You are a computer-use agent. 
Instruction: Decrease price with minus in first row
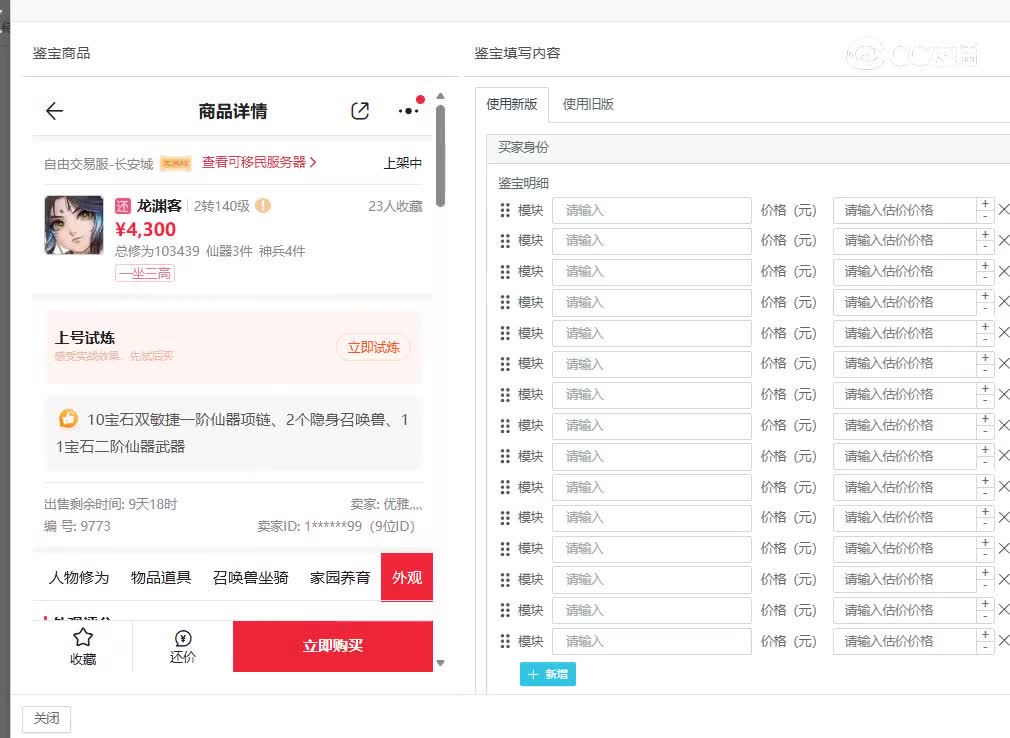[x=985, y=216]
